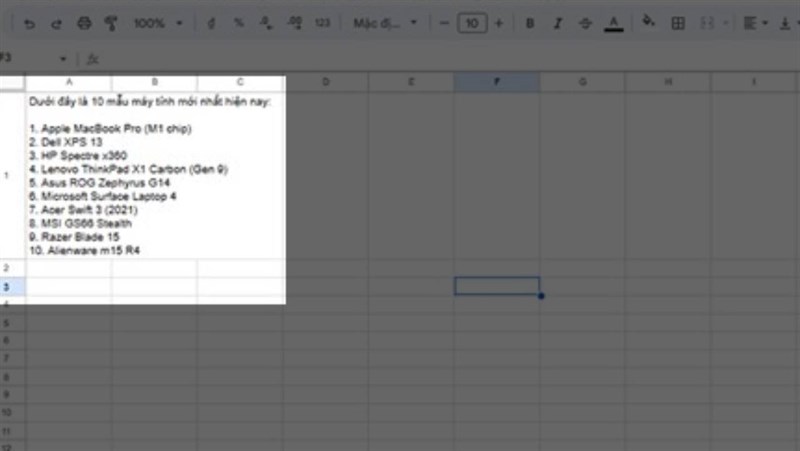Open the horizontal align dropdown

click(x=756, y=23)
